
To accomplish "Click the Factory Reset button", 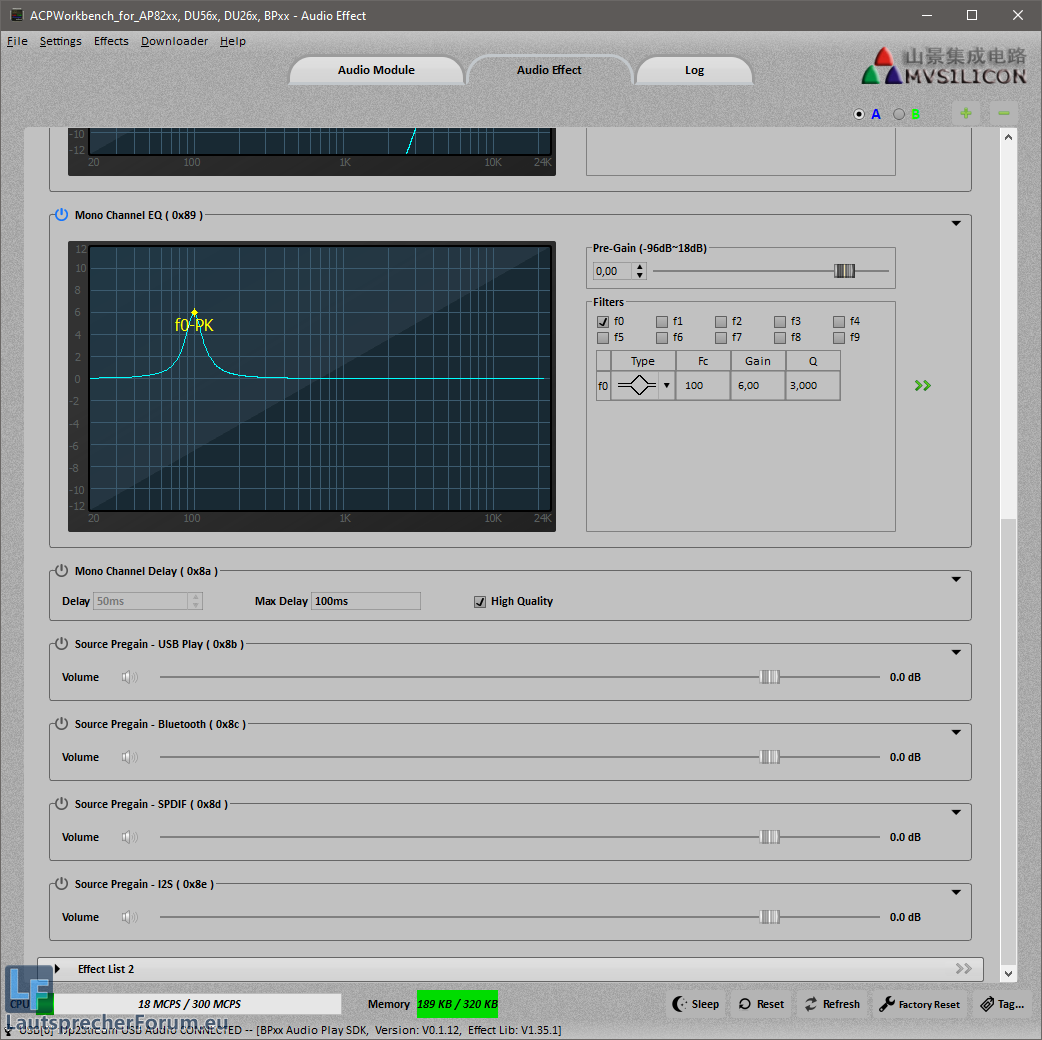I will pos(919,1004).
